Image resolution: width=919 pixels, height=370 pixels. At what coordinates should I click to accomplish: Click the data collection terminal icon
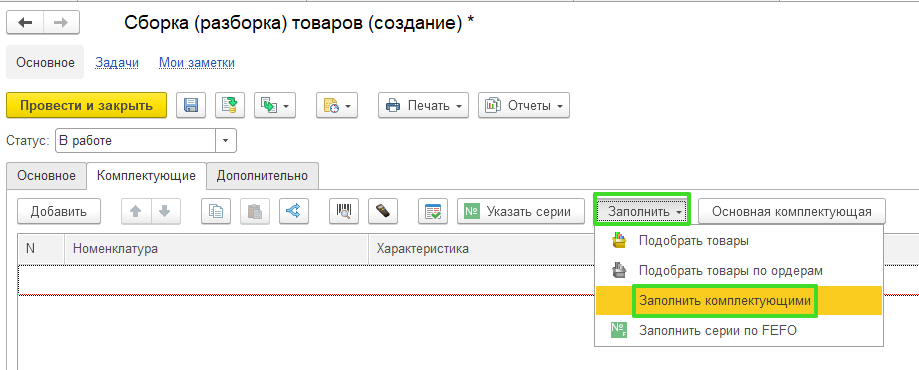(383, 212)
